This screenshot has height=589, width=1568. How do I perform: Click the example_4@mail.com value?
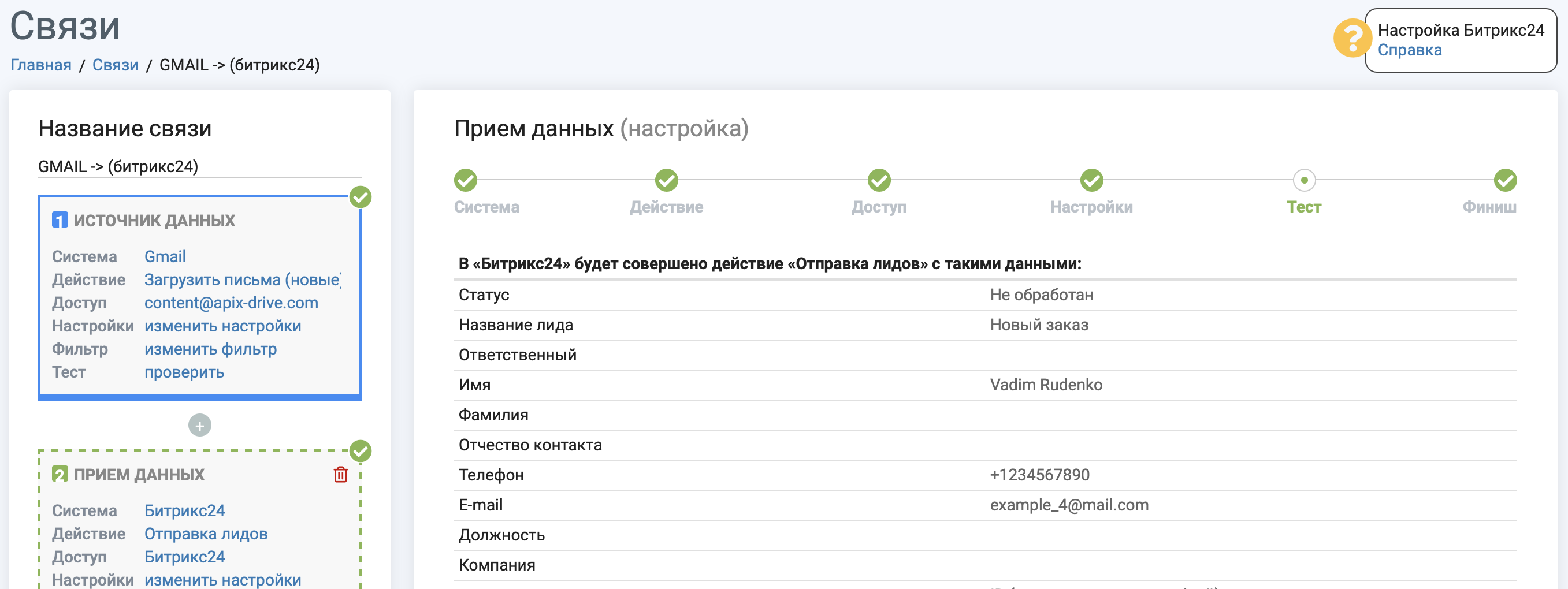1069,505
